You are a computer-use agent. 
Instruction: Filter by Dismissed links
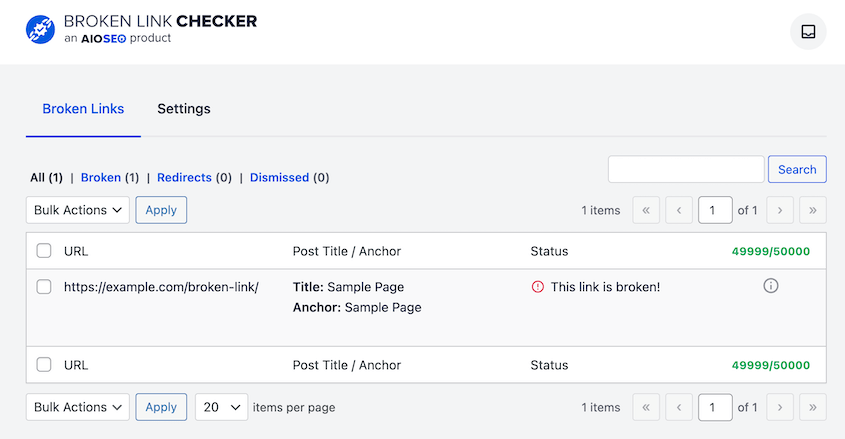point(279,177)
